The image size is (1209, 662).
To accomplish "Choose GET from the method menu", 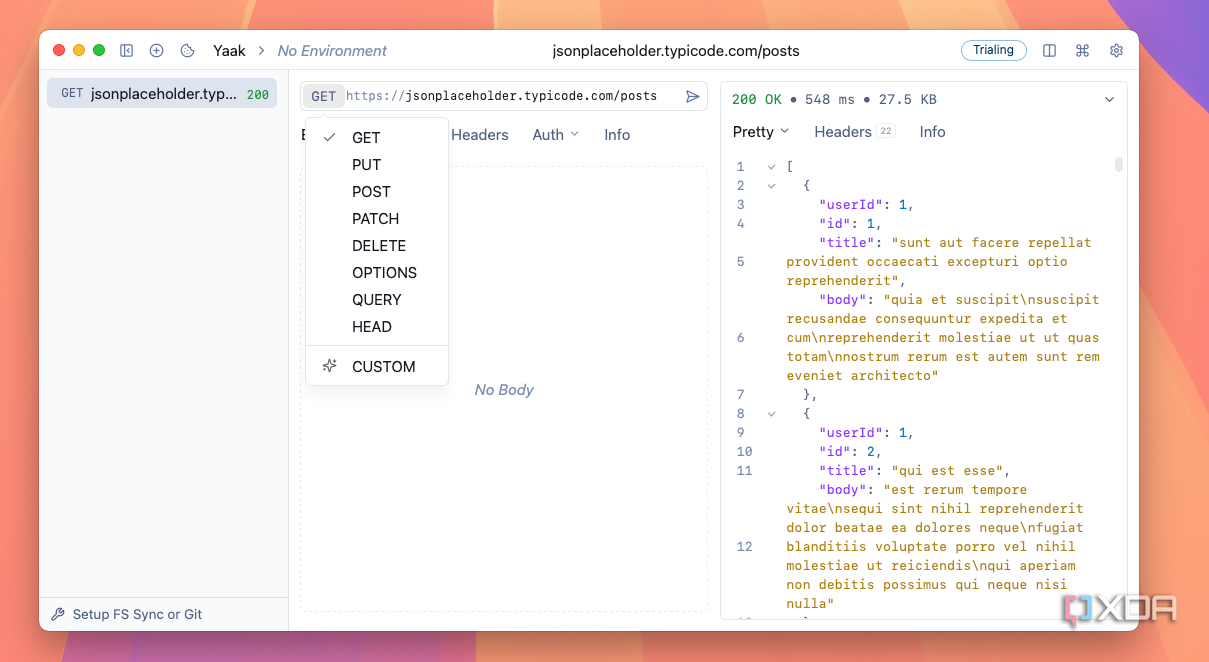I will 377,138.
